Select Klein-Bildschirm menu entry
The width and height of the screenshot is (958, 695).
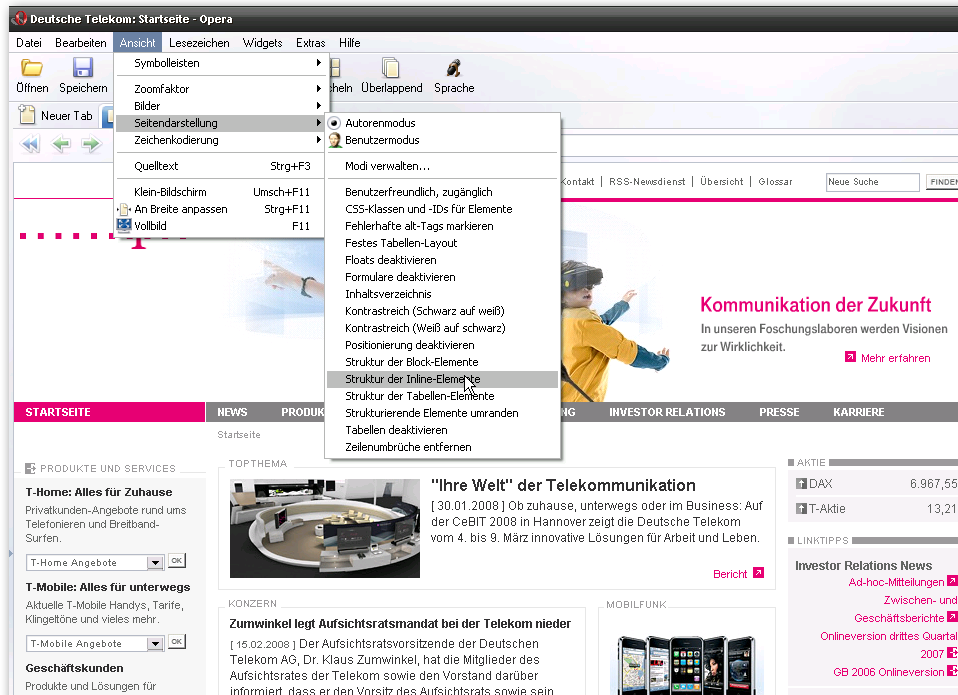(x=219, y=192)
